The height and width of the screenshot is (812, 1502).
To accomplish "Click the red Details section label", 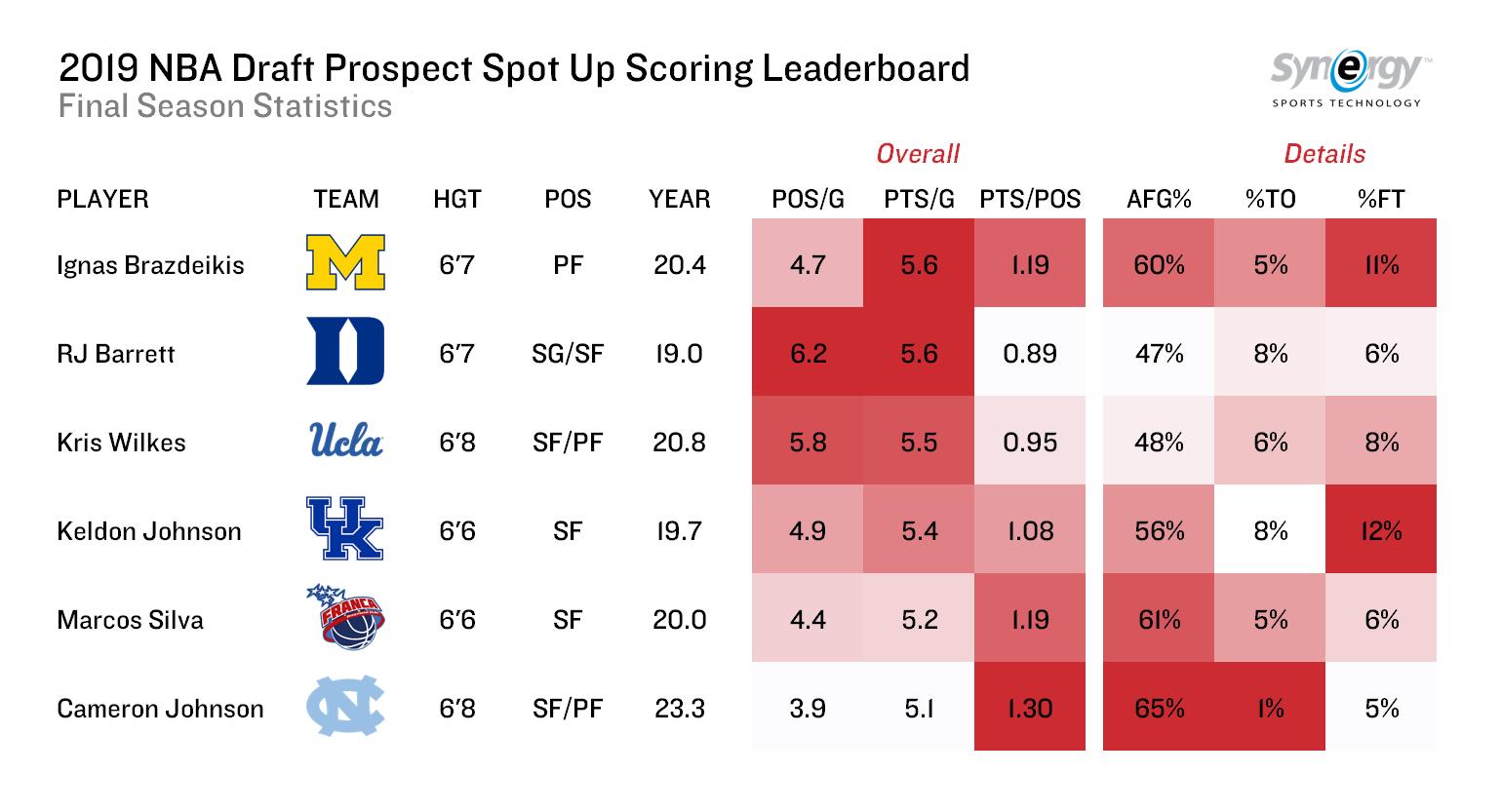I will click(x=1324, y=154).
